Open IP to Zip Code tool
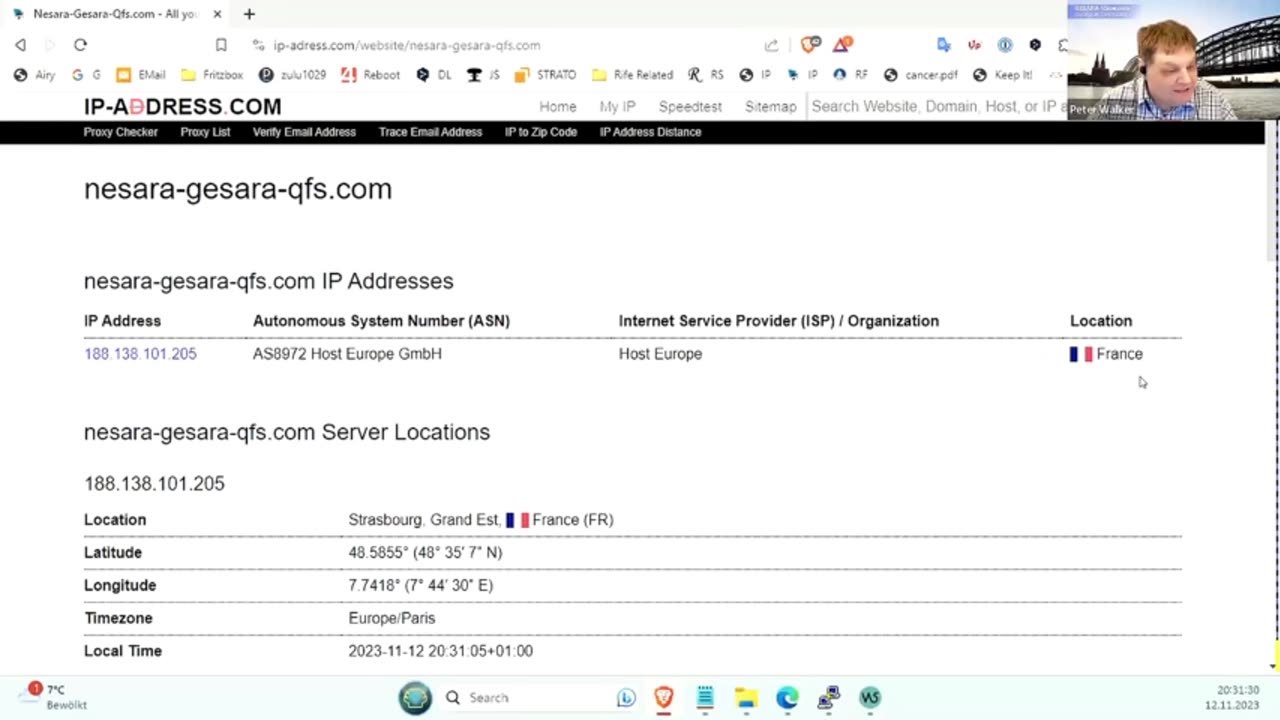Screen dimensions: 1280x720 [x=541, y=132]
